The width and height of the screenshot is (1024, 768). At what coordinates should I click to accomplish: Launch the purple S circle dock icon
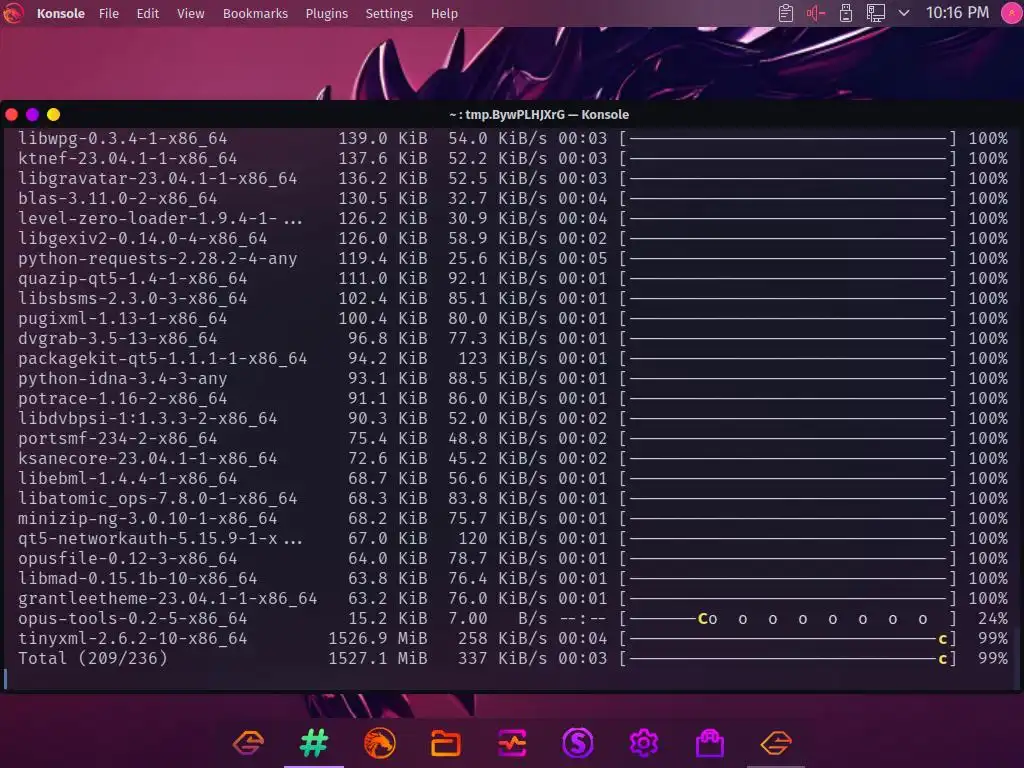[x=578, y=743]
